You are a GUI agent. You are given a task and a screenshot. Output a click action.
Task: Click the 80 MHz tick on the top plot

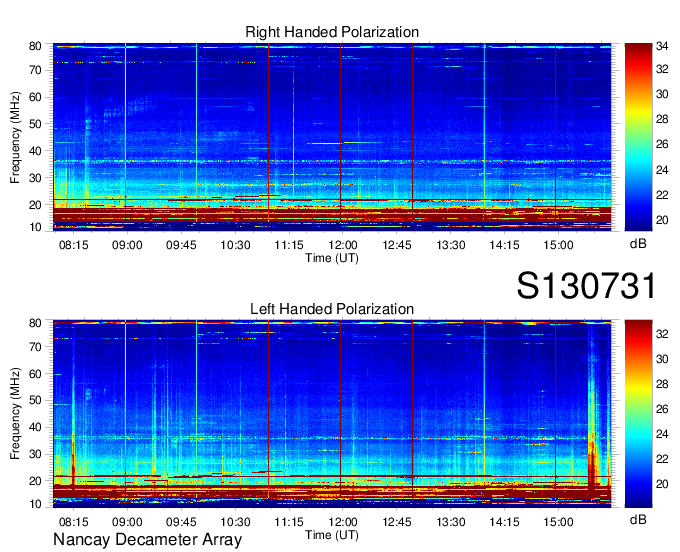pos(35,46)
